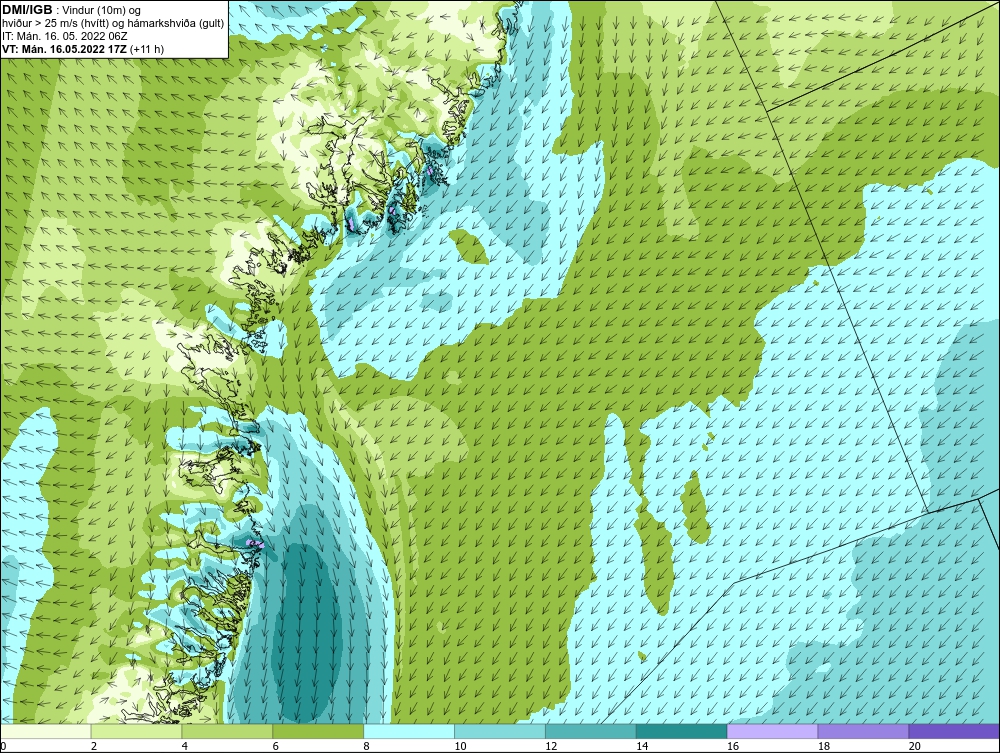The image size is (1000, 753).
Task: Click legend scale label '2'
Action: [x=94, y=746]
